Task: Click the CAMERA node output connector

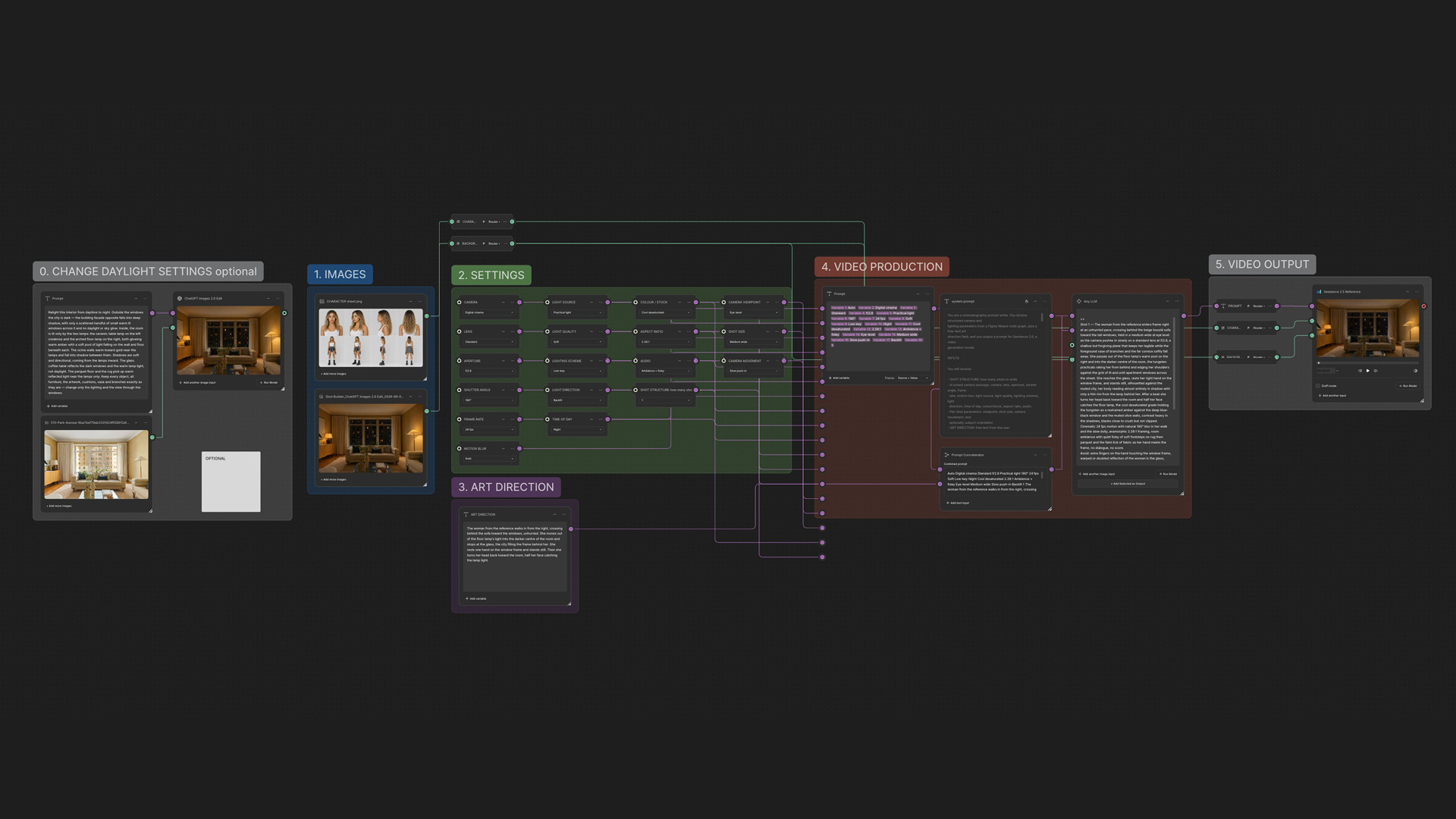Action: pyautogui.click(x=519, y=302)
